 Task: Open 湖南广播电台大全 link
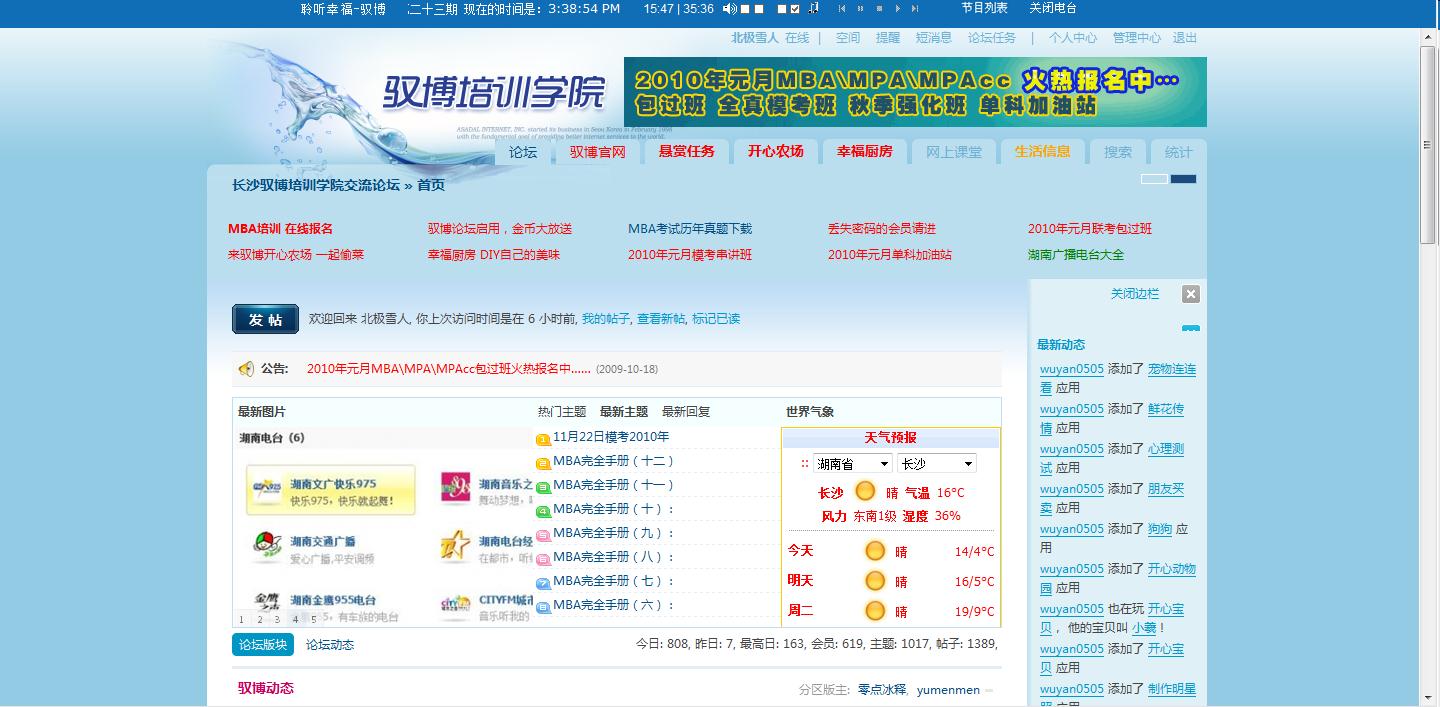[x=1076, y=255]
